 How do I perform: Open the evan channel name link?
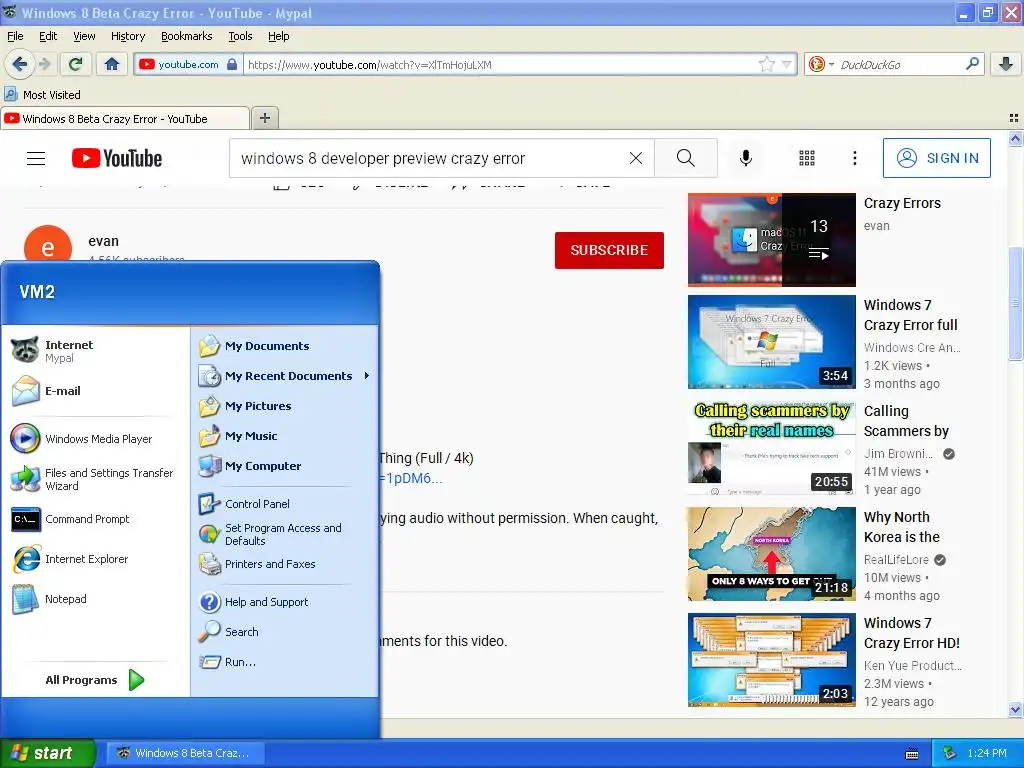click(x=103, y=241)
